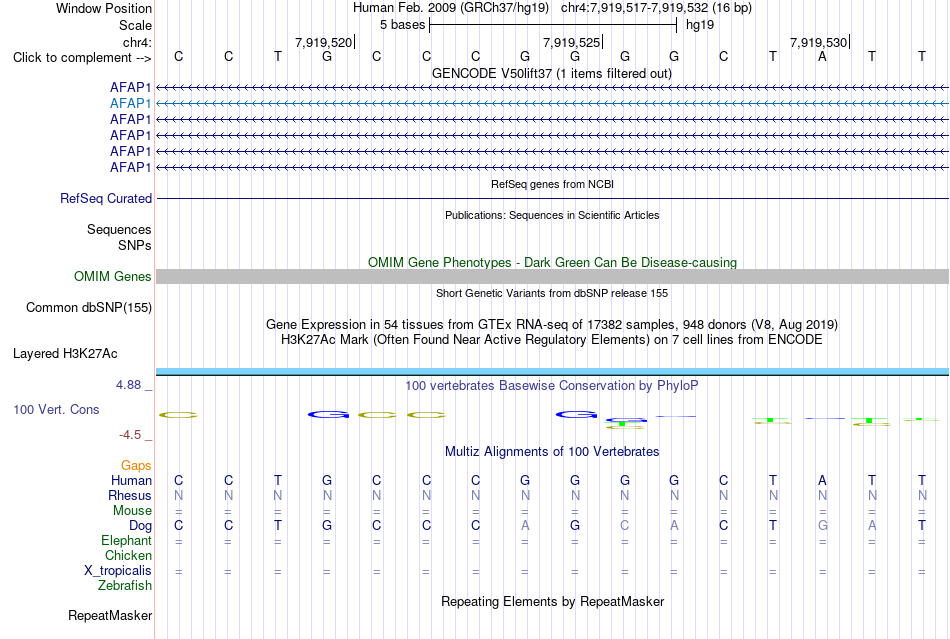Click the A base in Human alignment row
Viewport: 950px width, 639px height.
coord(822,480)
